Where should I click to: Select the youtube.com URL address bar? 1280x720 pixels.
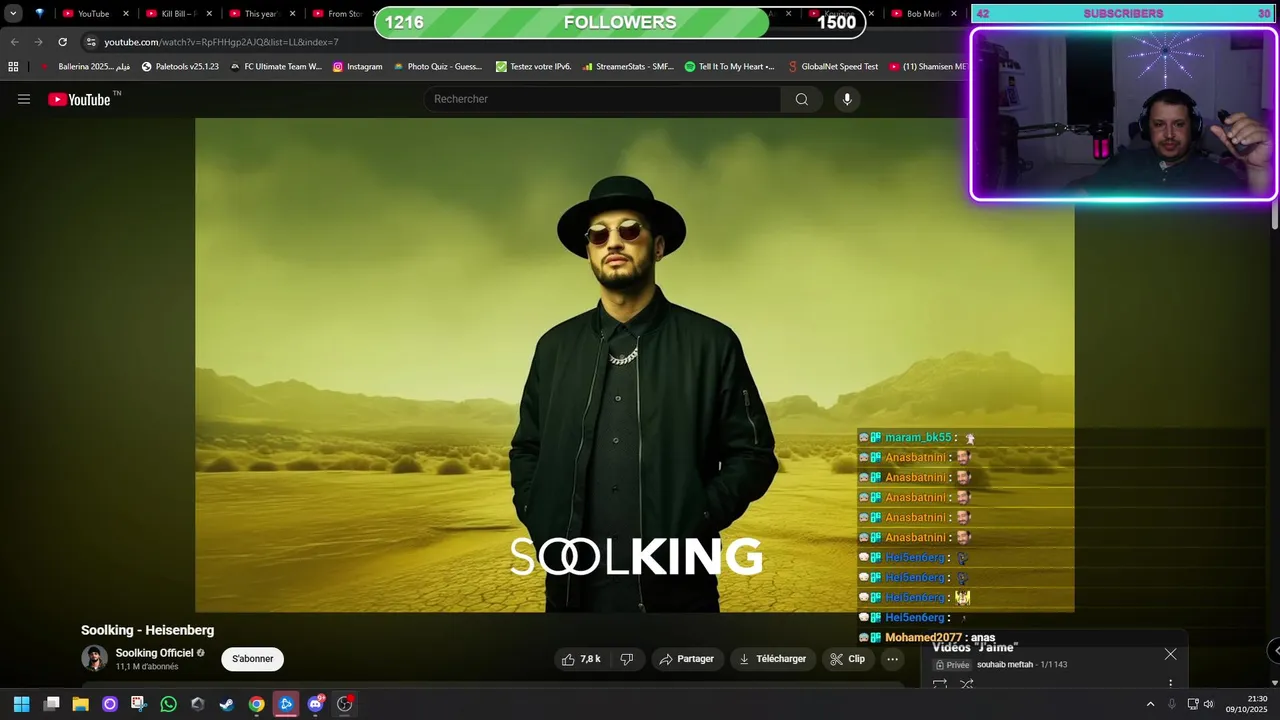221,42
